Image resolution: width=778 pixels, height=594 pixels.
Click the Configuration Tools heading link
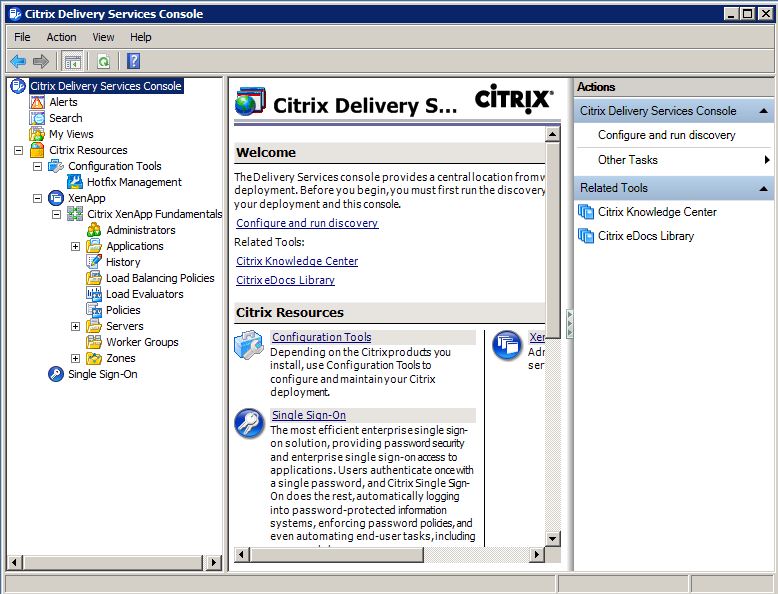[322, 337]
